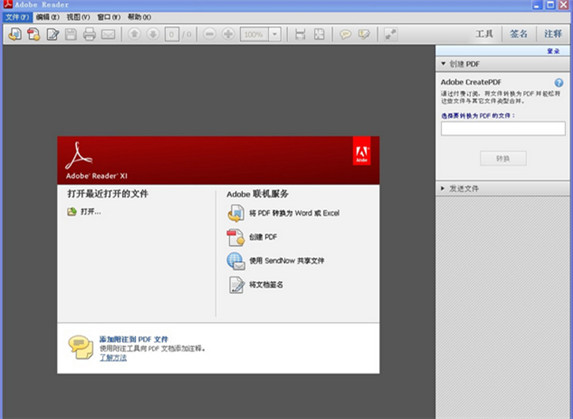Open the 帮助 menu
Viewport: 573px width, 419px height.
pyautogui.click(x=139, y=17)
